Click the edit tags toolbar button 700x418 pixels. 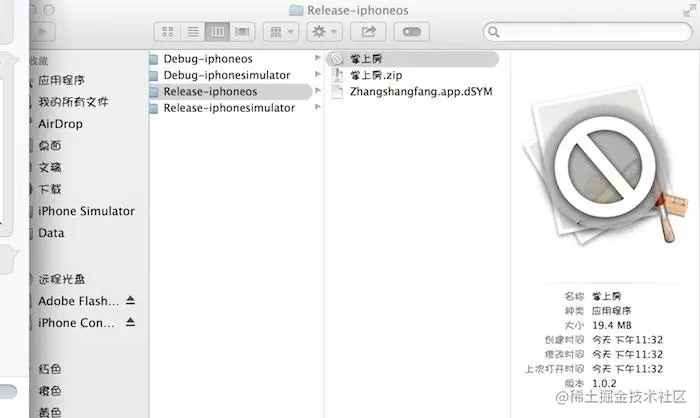click(412, 32)
